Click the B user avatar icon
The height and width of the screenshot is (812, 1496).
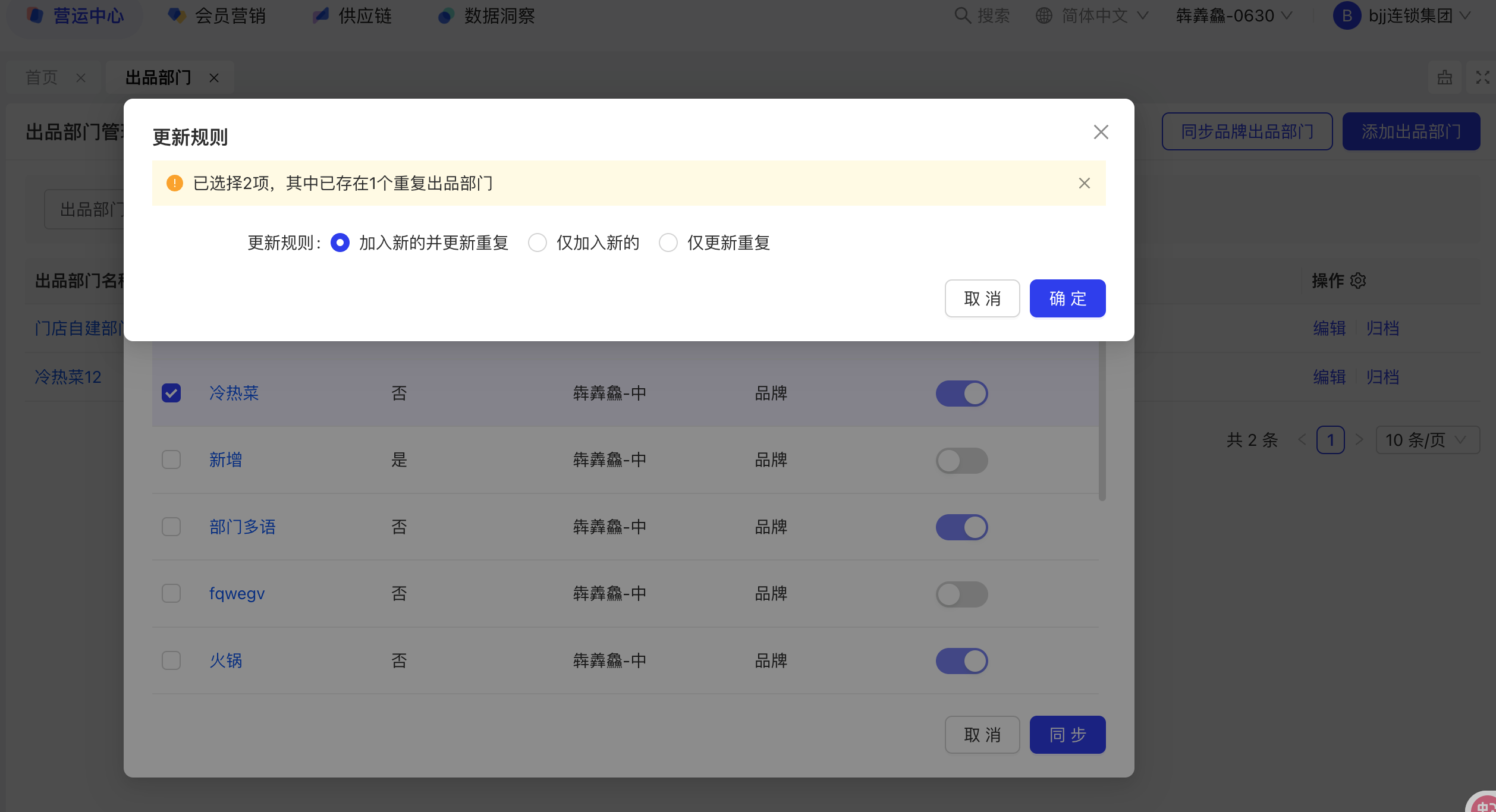click(1347, 15)
